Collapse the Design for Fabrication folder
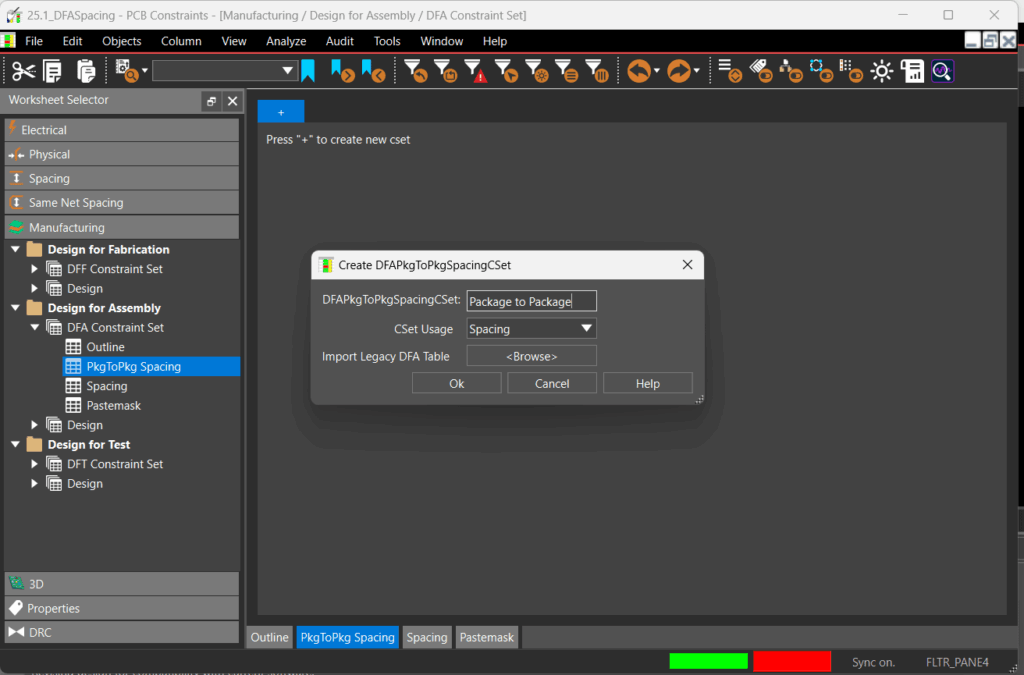The width and height of the screenshot is (1024, 675). click(14, 249)
